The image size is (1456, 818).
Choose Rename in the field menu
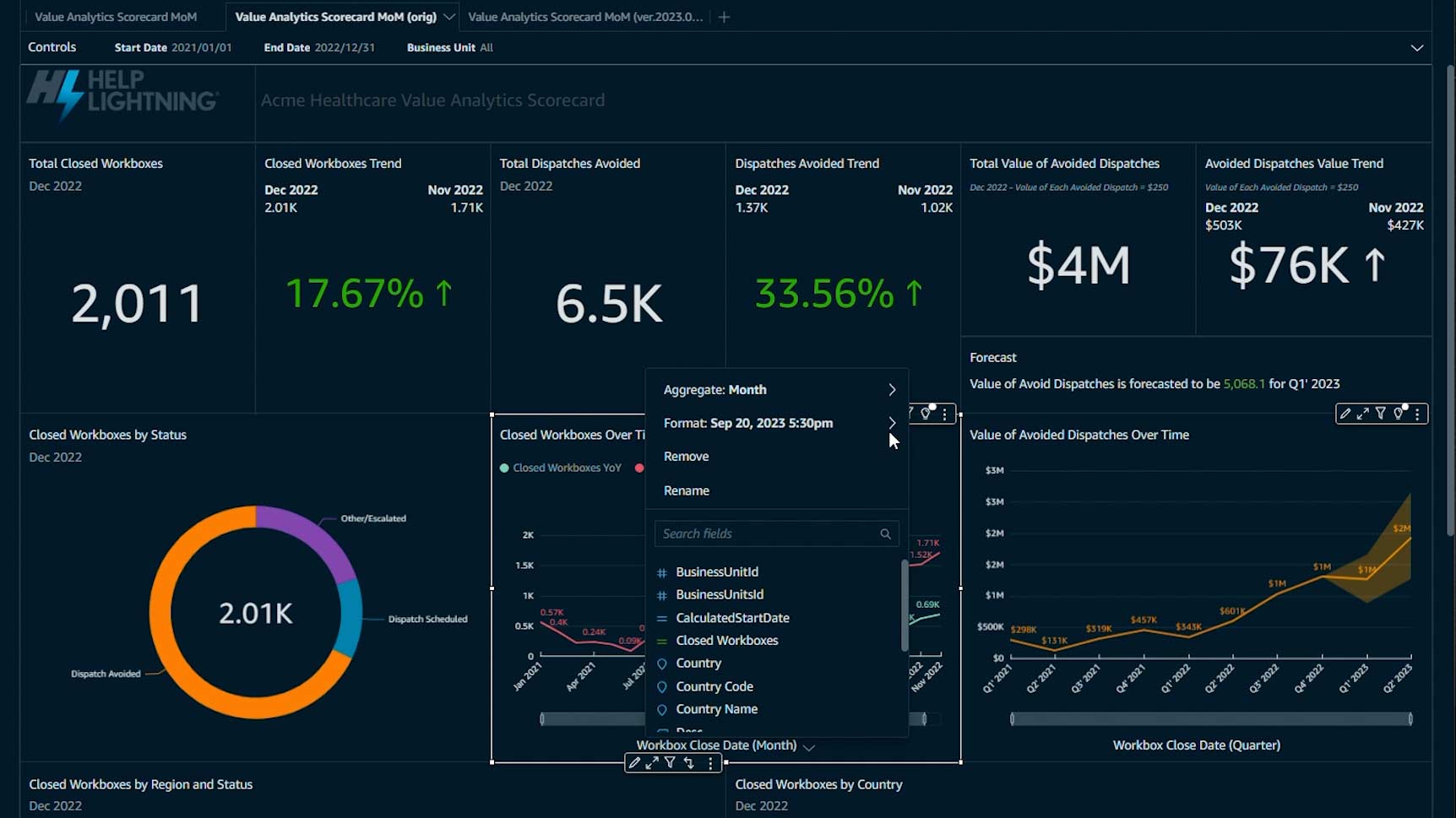pyautogui.click(x=686, y=490)
